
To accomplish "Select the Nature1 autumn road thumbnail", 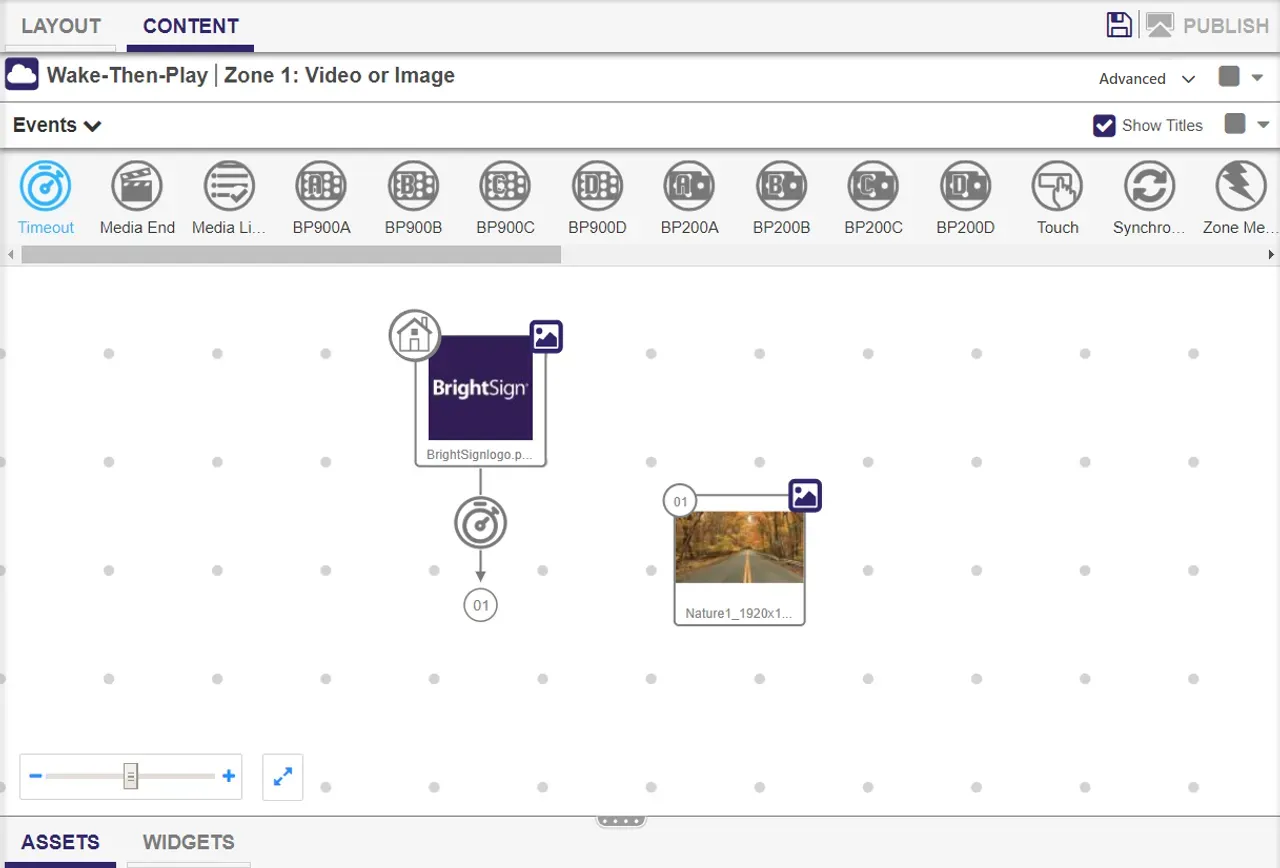I will pos(740,548).
